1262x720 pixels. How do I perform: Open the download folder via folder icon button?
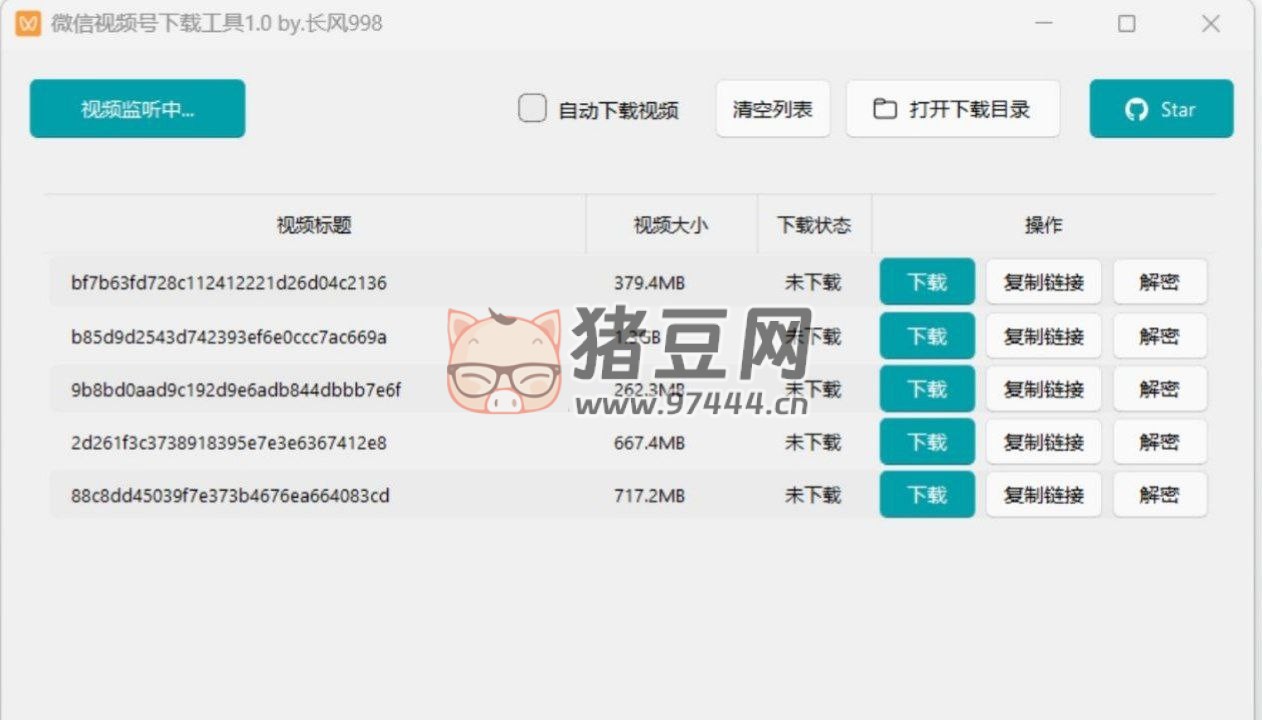pos(952,109)
